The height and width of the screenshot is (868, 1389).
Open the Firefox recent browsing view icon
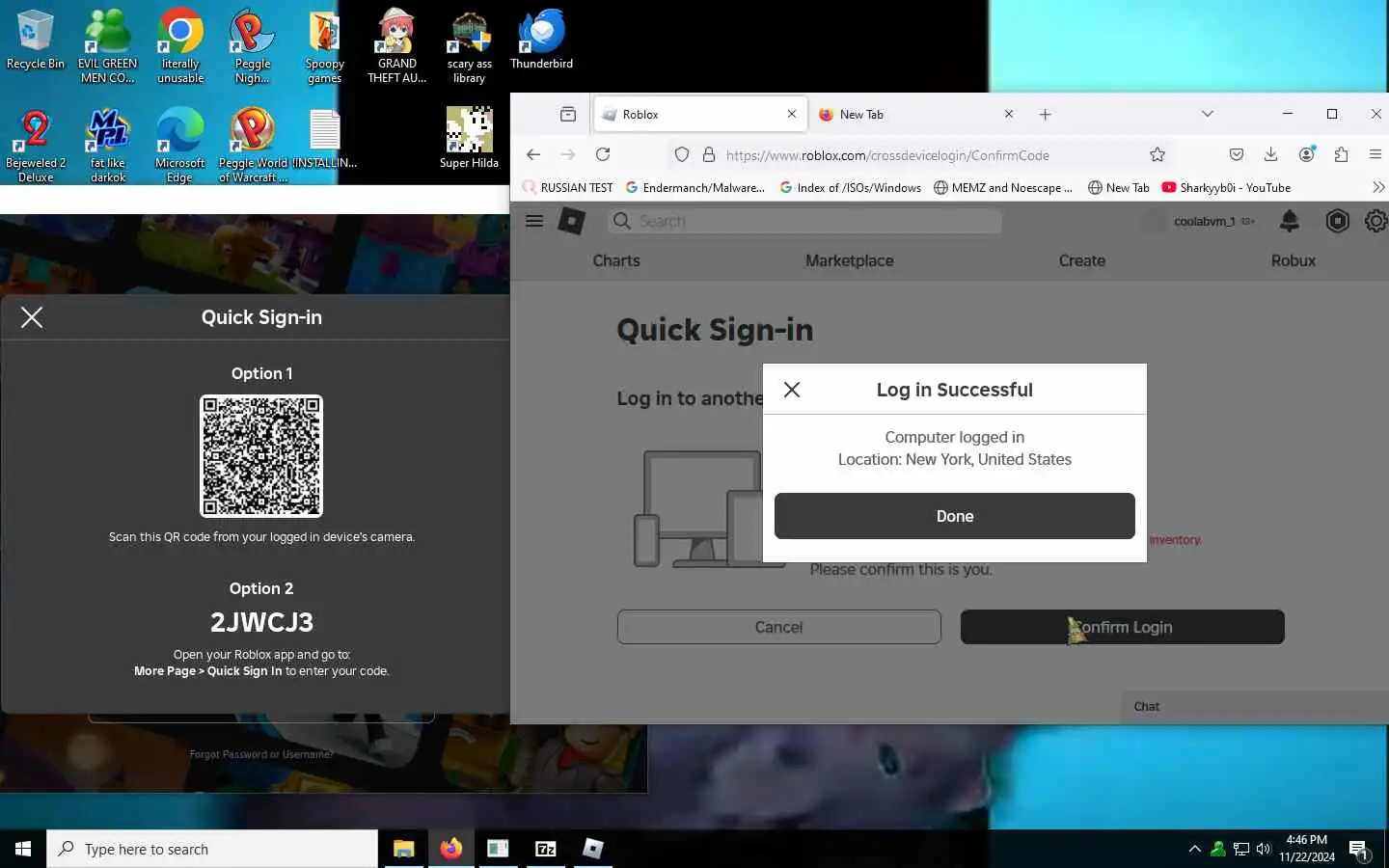point(568,114)
